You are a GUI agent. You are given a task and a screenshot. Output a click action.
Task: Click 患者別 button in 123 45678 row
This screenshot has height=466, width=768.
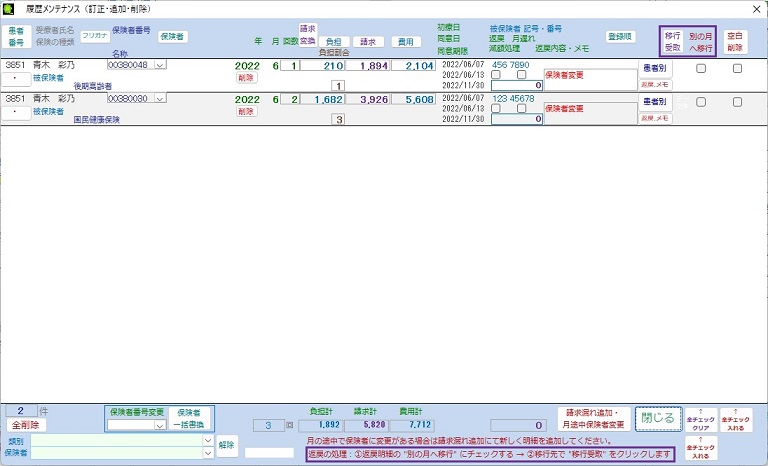tap(655, 101)
